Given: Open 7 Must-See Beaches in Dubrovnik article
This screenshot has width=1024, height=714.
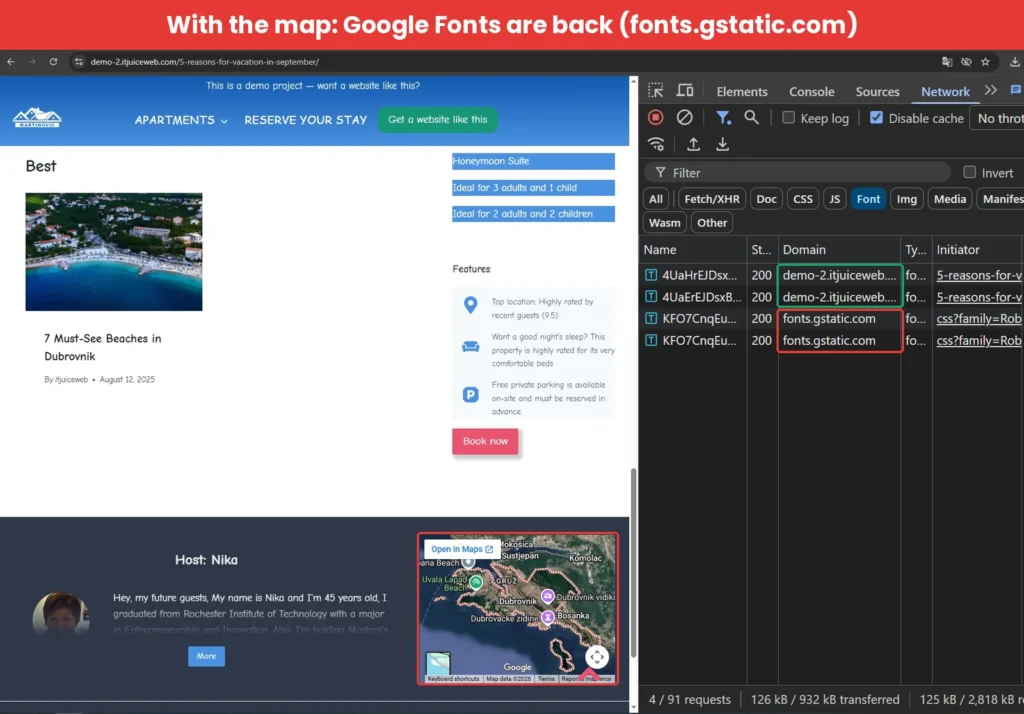Looking at the screenshot, I should pos(103,347).
